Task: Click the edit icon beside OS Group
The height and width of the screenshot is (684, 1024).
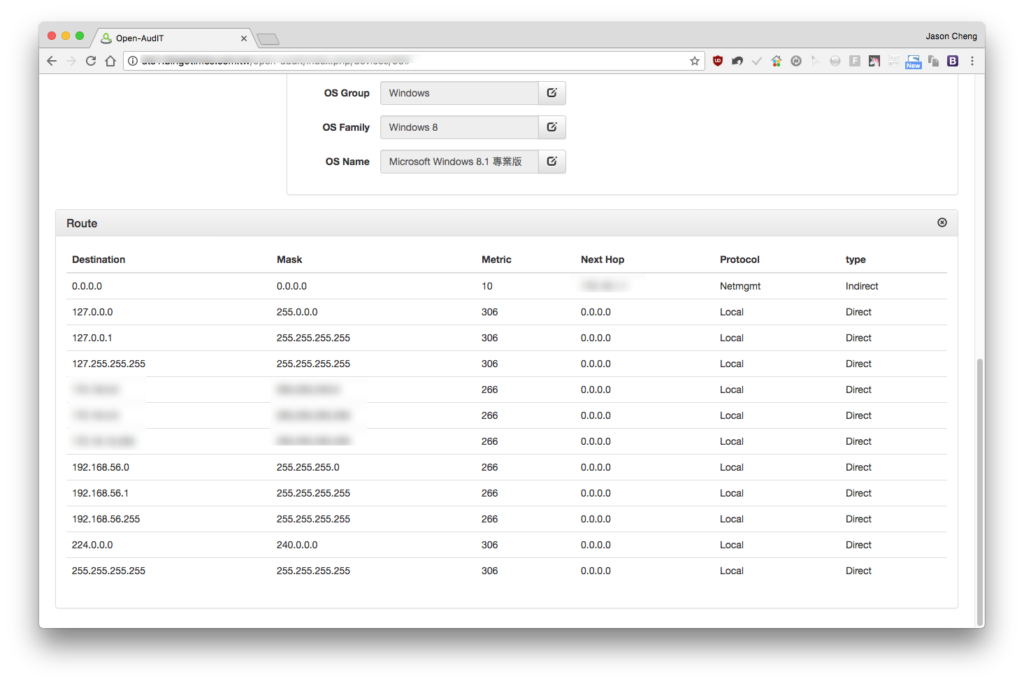Action: tap(552, 93)
